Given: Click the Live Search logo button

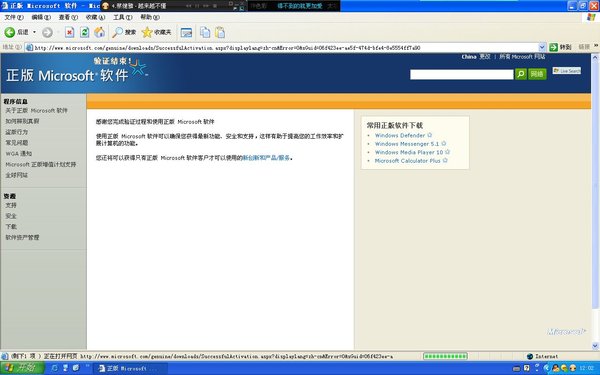Looking at the screenshot, I should [x=567, y=71].
